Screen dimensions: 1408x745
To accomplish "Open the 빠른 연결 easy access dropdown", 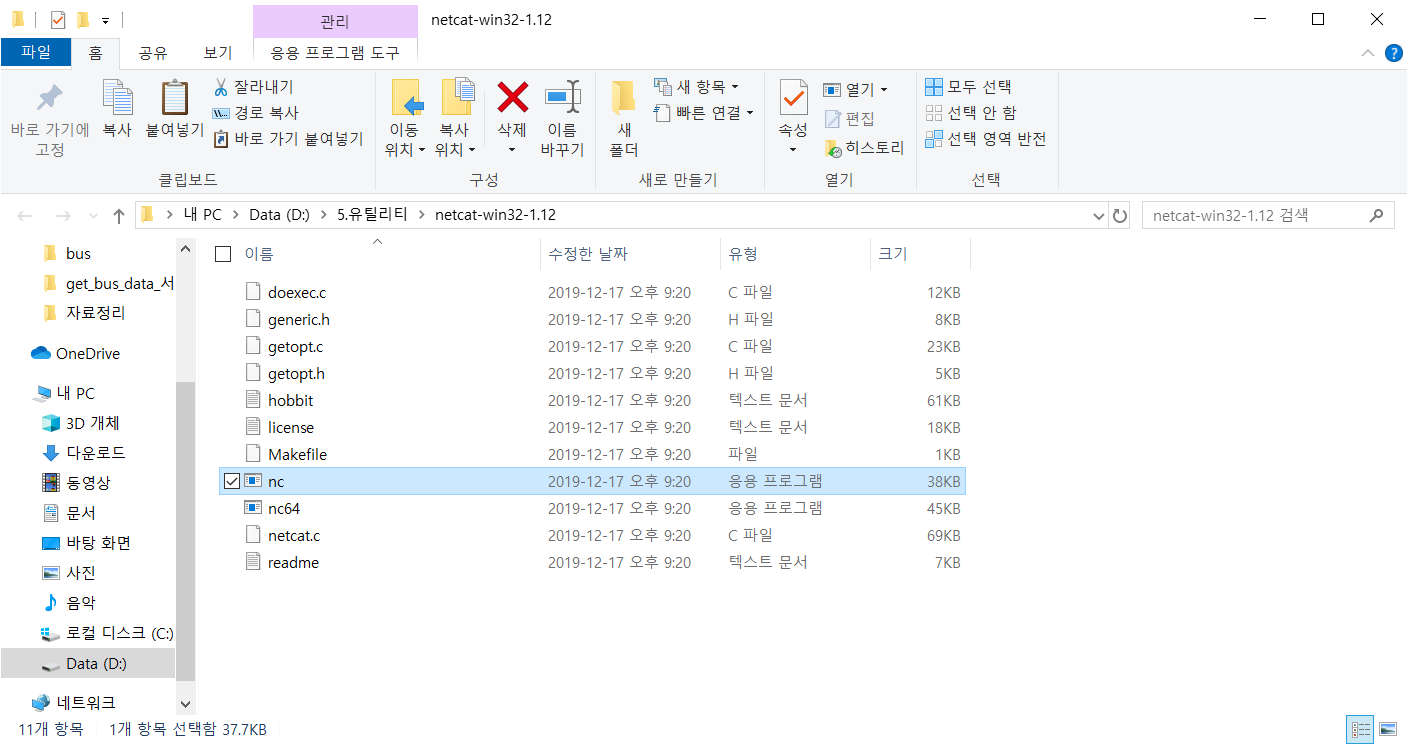I will click(x=703, y=113).
